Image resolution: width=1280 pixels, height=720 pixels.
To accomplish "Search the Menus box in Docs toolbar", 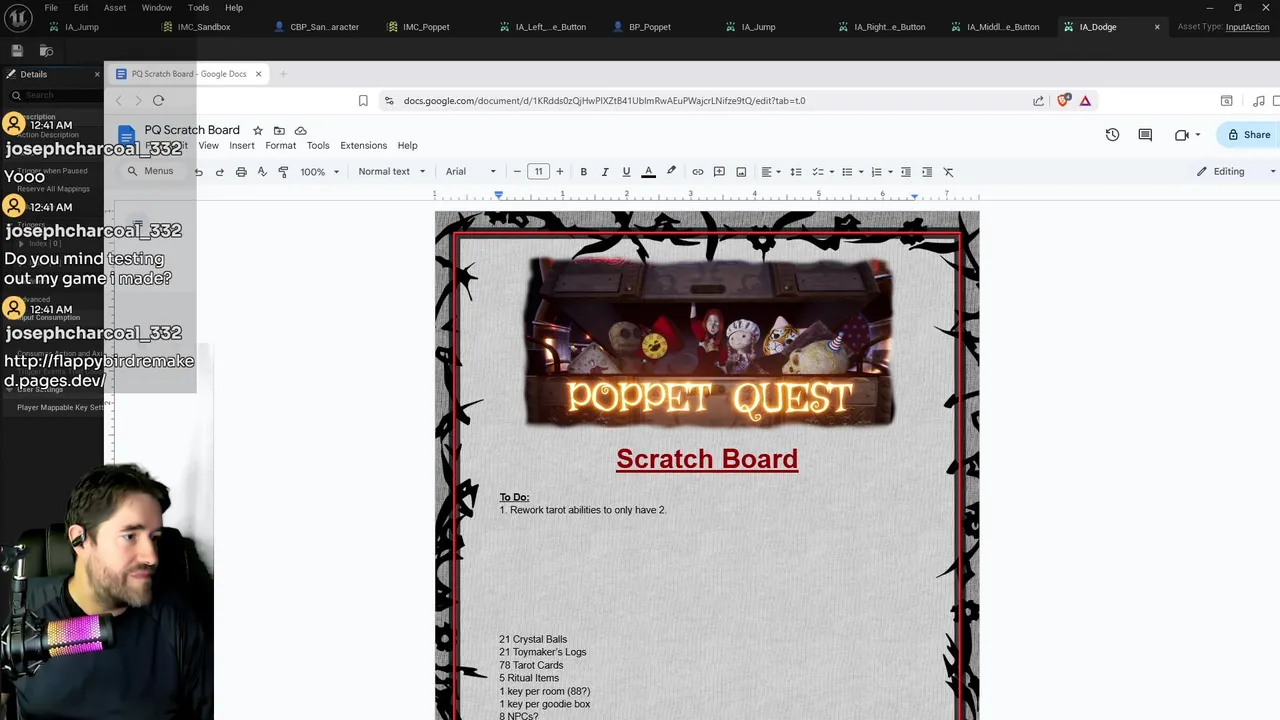I will [x=150, y=172].
